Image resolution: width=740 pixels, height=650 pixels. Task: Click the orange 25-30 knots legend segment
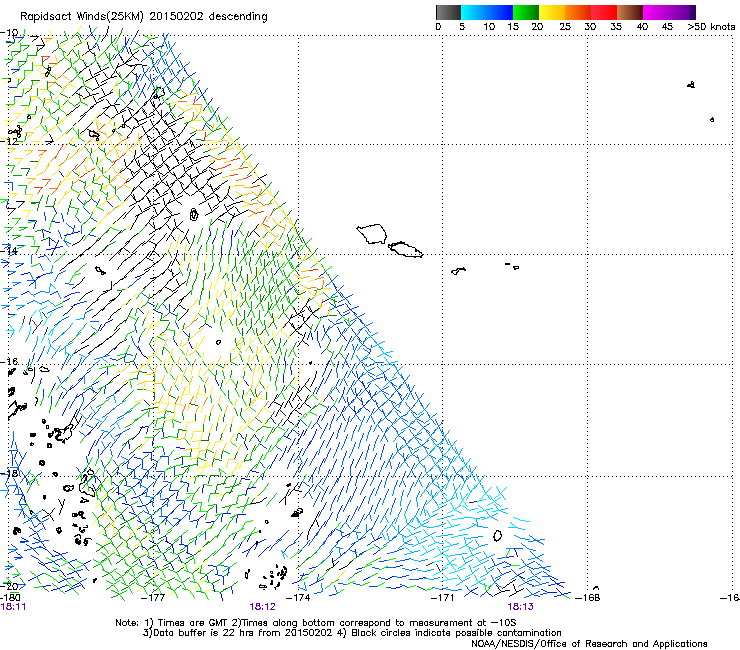click(578, 12)
